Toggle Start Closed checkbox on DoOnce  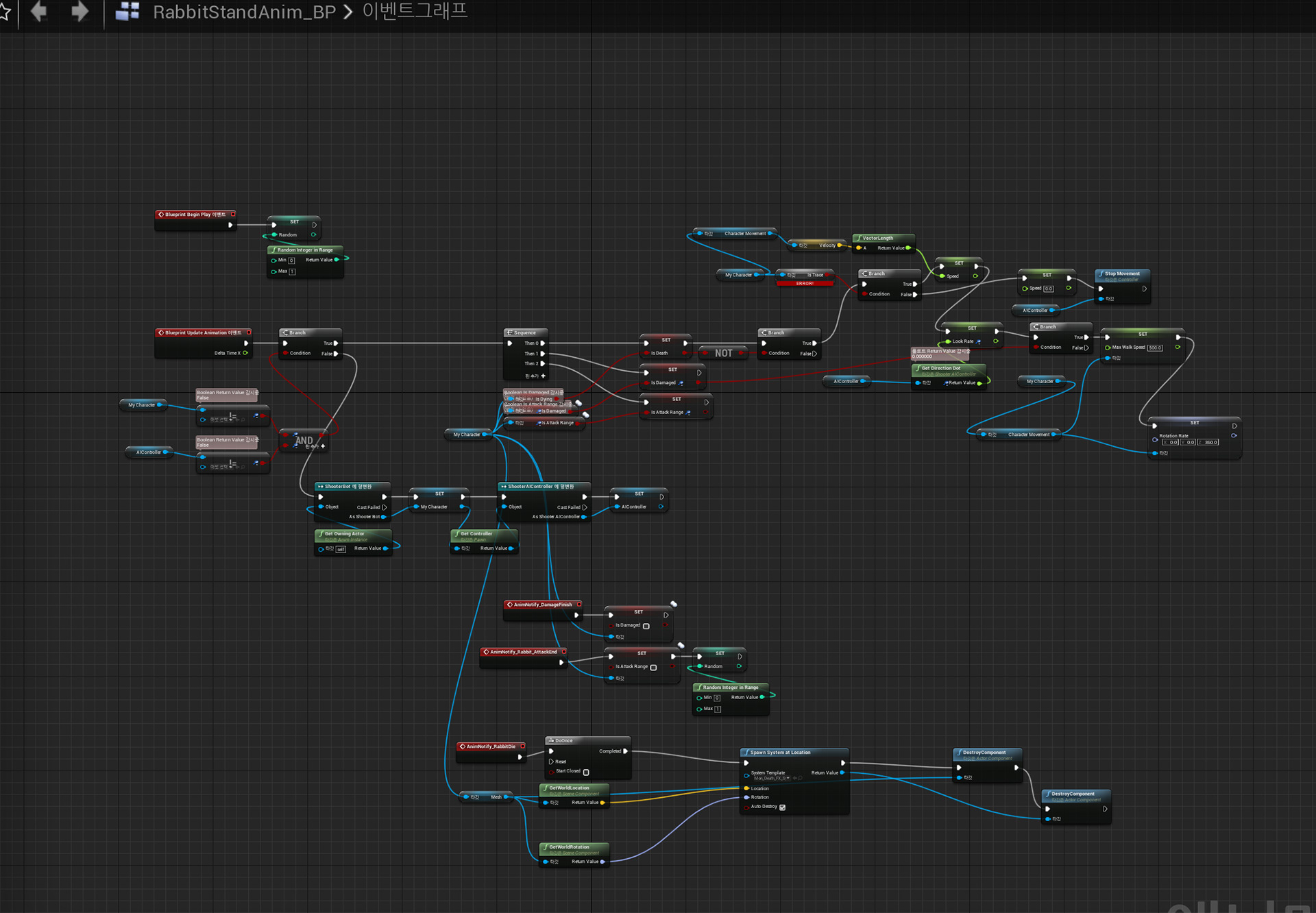click(586, 772)
